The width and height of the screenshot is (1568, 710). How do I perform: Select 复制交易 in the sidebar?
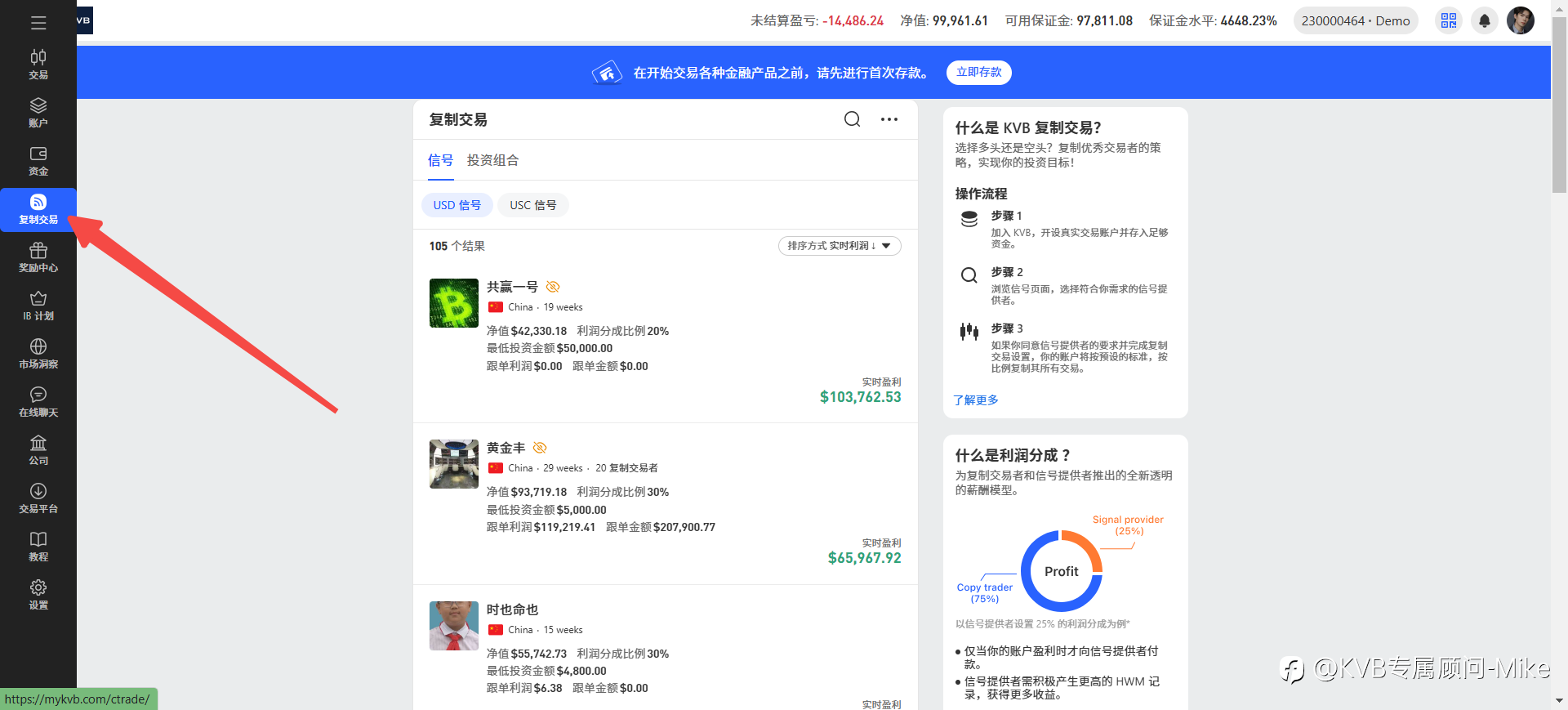[x=38, y=209]
